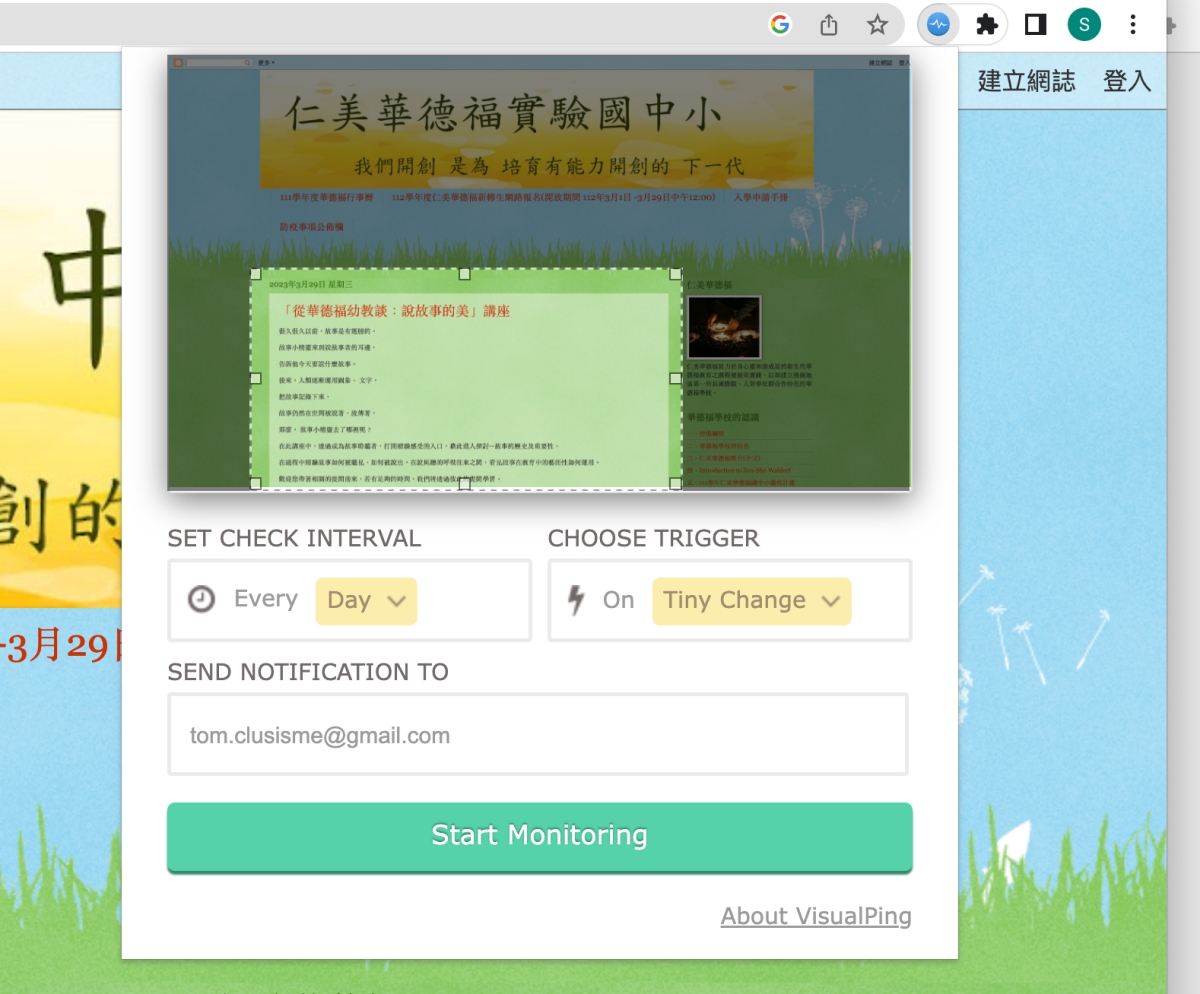
Task: Open the About VisualPing link
Action: pyautogui.click(x=816, y=916)
